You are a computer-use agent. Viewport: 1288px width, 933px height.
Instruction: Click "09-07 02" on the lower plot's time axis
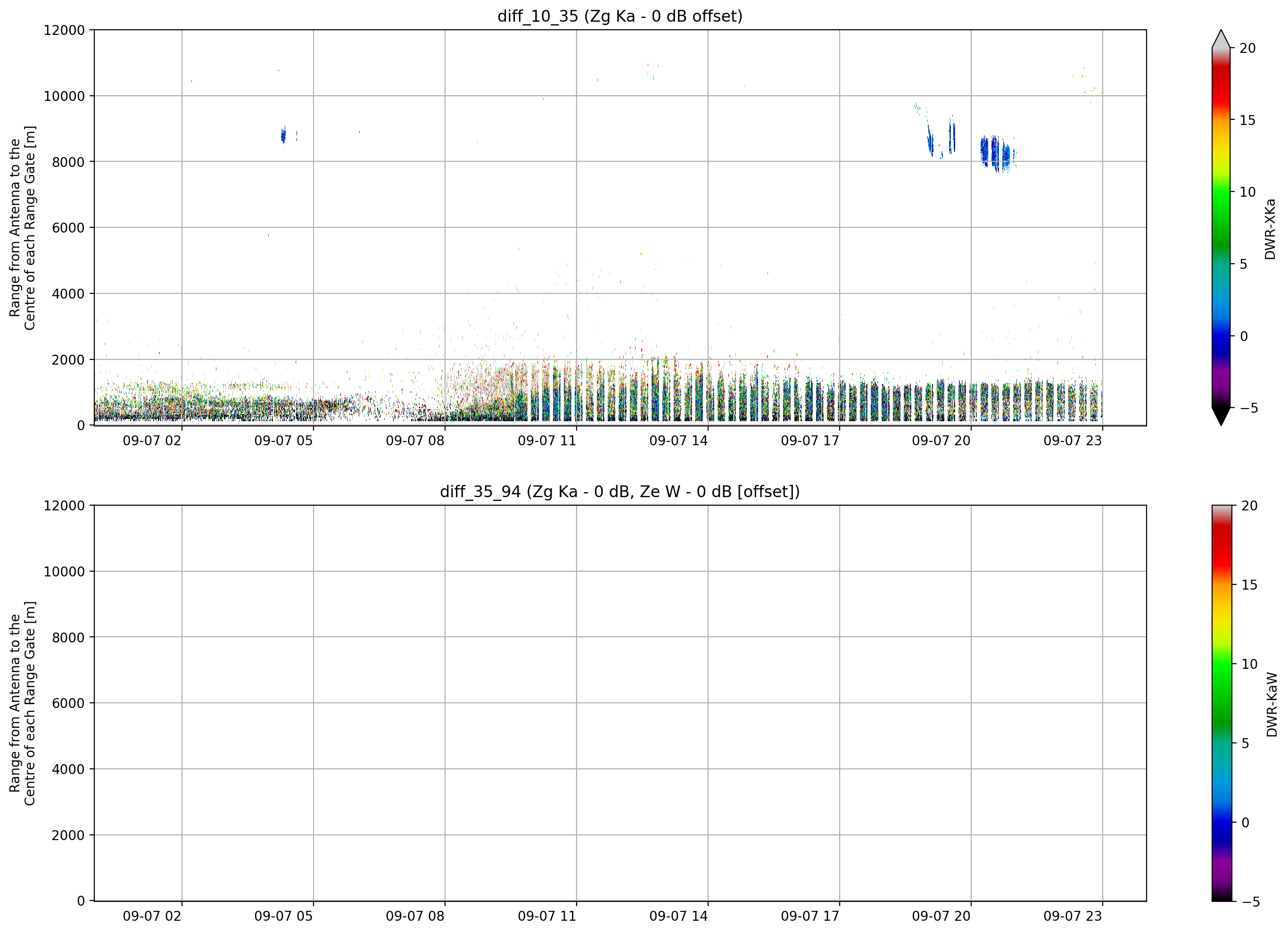152,916
